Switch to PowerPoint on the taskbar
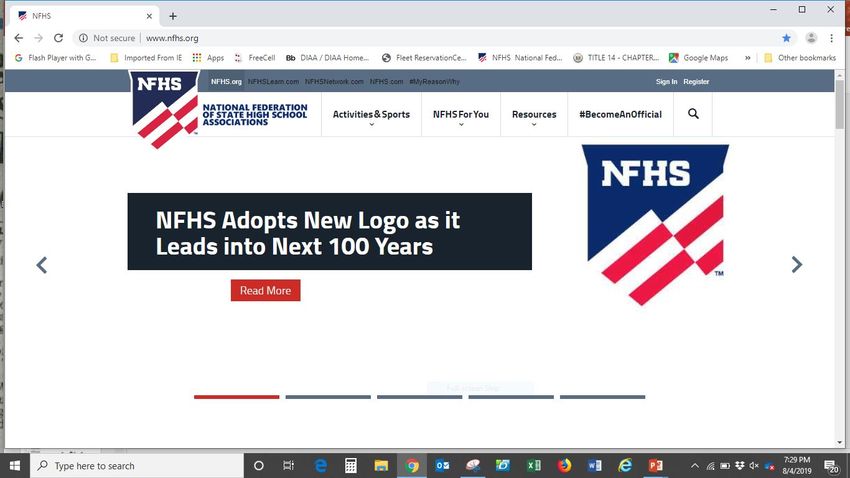Viewport: 850px width, 478px height. tap(655, 466)
